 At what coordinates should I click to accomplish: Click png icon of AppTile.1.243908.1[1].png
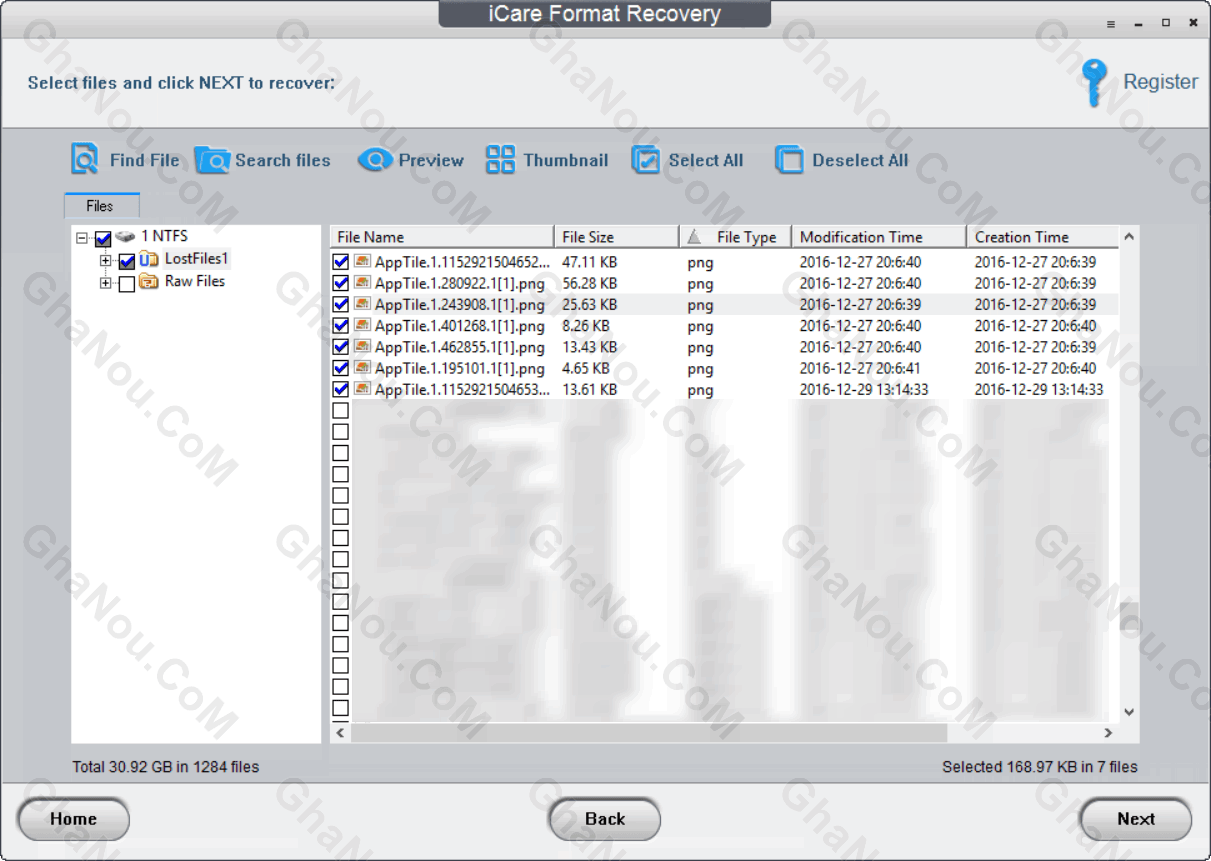point(362,304)
